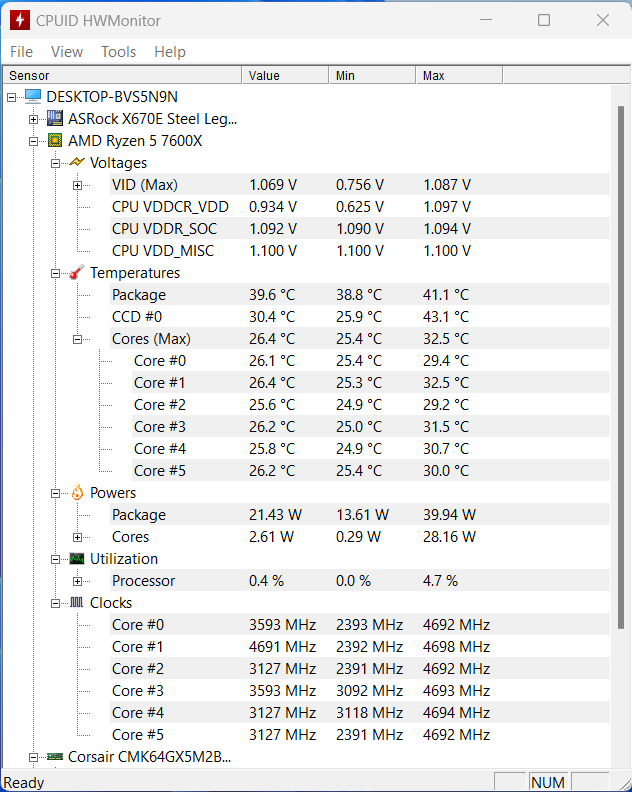Screen dimensions: 632x792
Task: Click the HWMonitor lightning bolt app icon
Action: point(20,20)
